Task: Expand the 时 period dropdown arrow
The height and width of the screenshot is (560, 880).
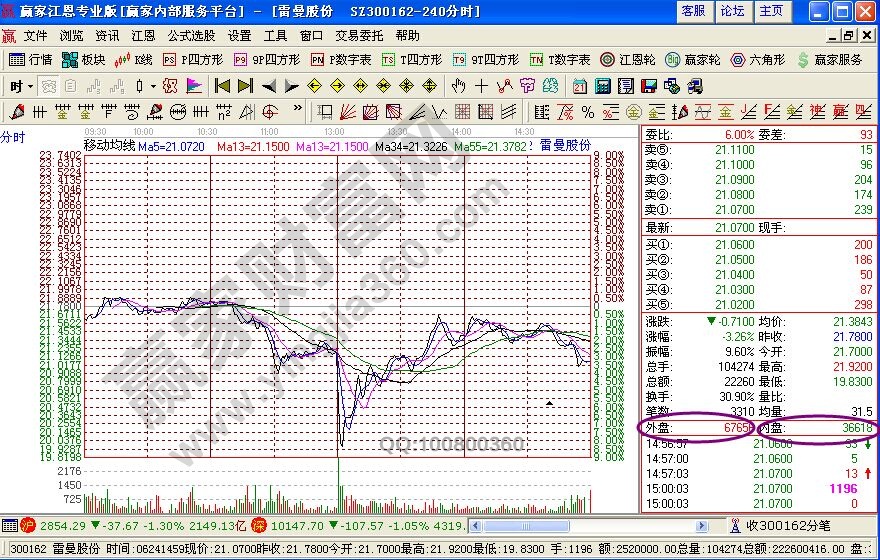Action: [31, 86]
